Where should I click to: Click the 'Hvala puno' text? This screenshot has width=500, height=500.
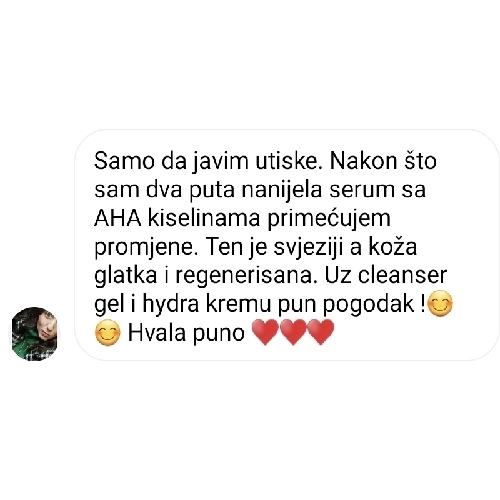coord(187,333)
